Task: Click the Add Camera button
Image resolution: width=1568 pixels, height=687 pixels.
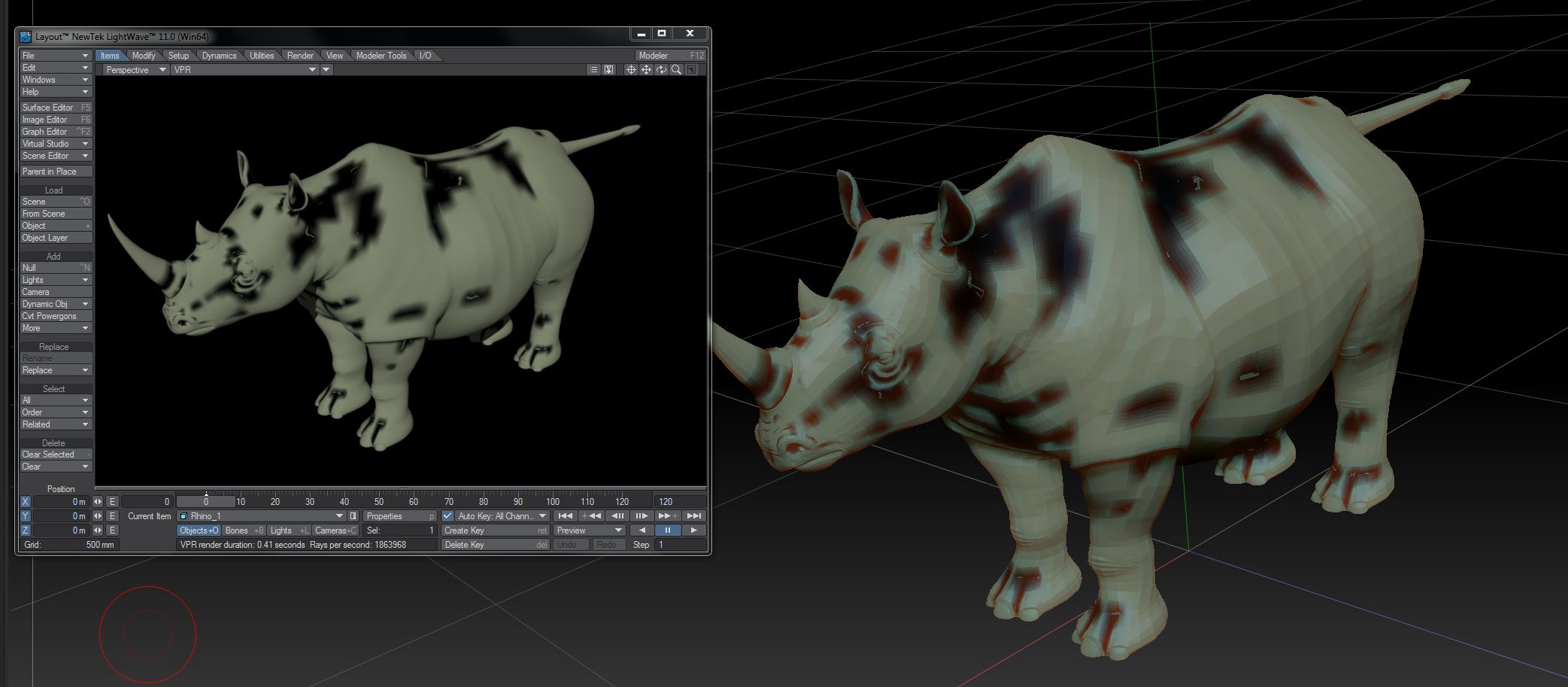Action: [x=56, y=292]
